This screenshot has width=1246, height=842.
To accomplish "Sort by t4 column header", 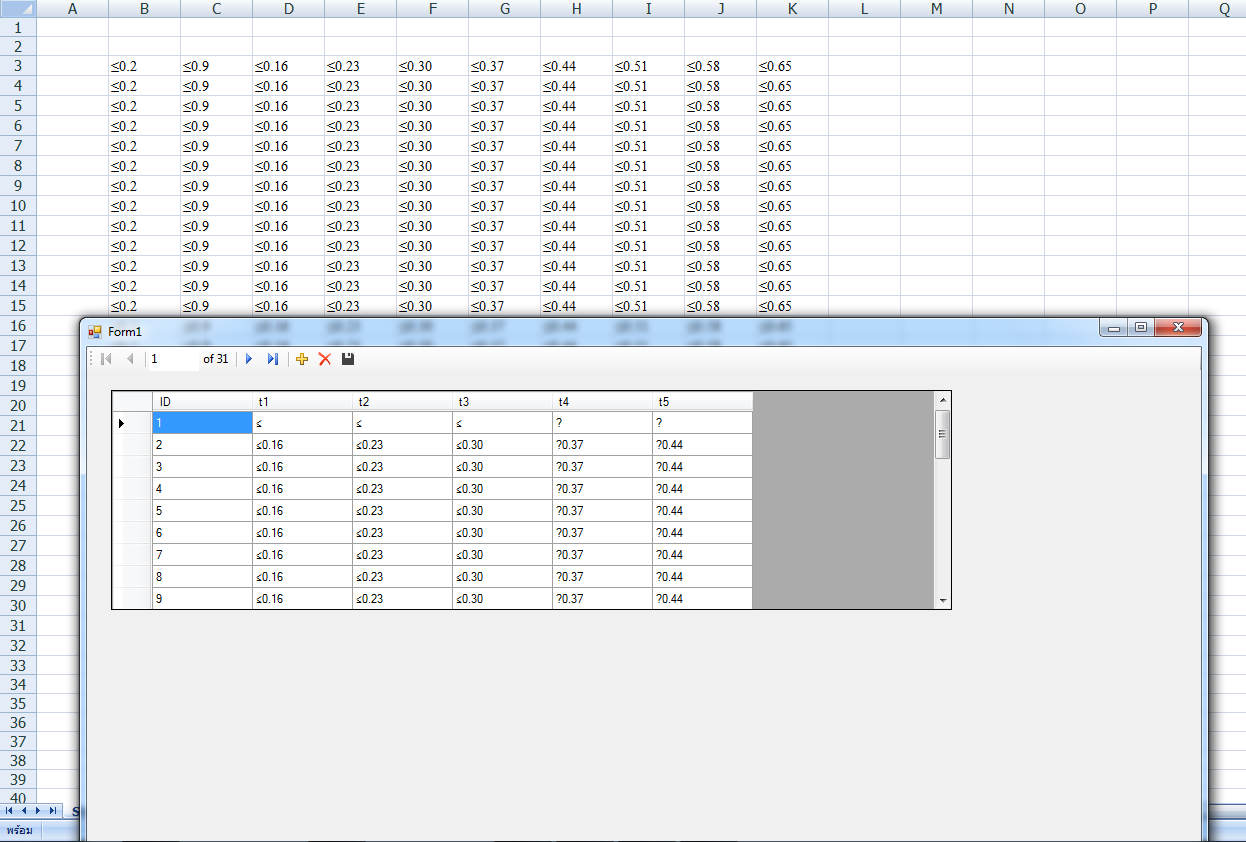I will [602, 402].
